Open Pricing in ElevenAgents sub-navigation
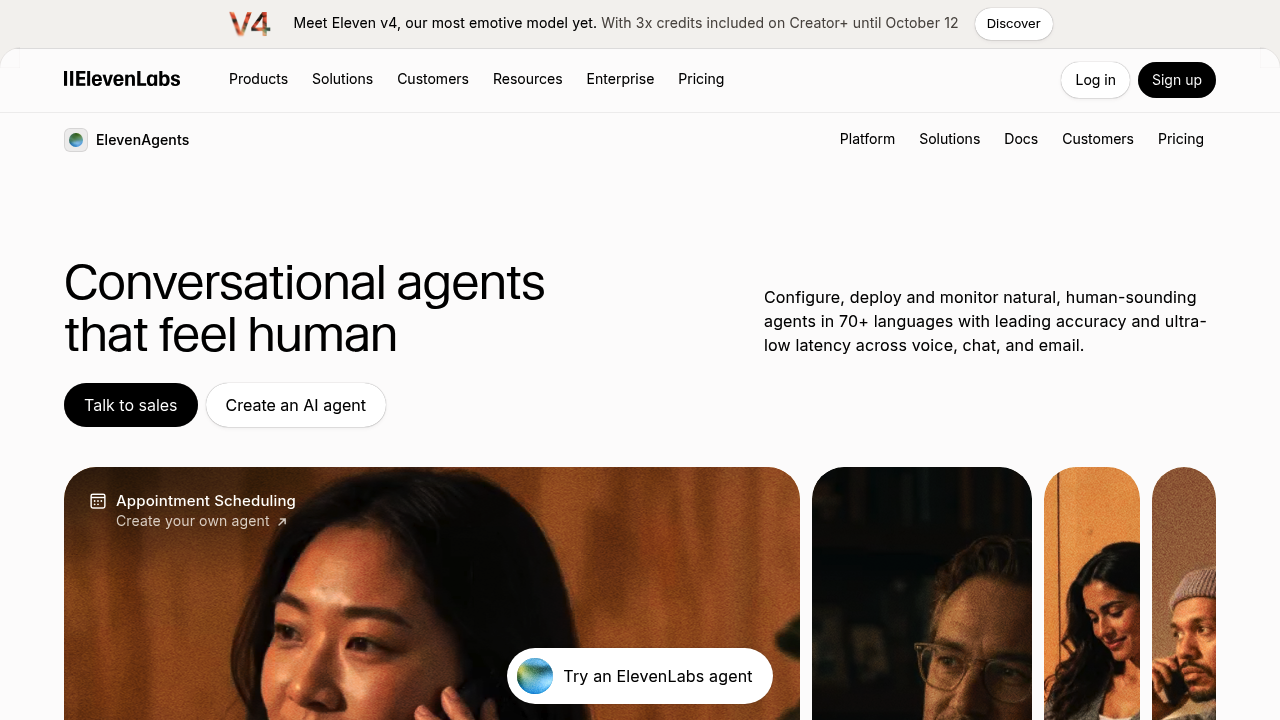 click(x=1181, y=139)
